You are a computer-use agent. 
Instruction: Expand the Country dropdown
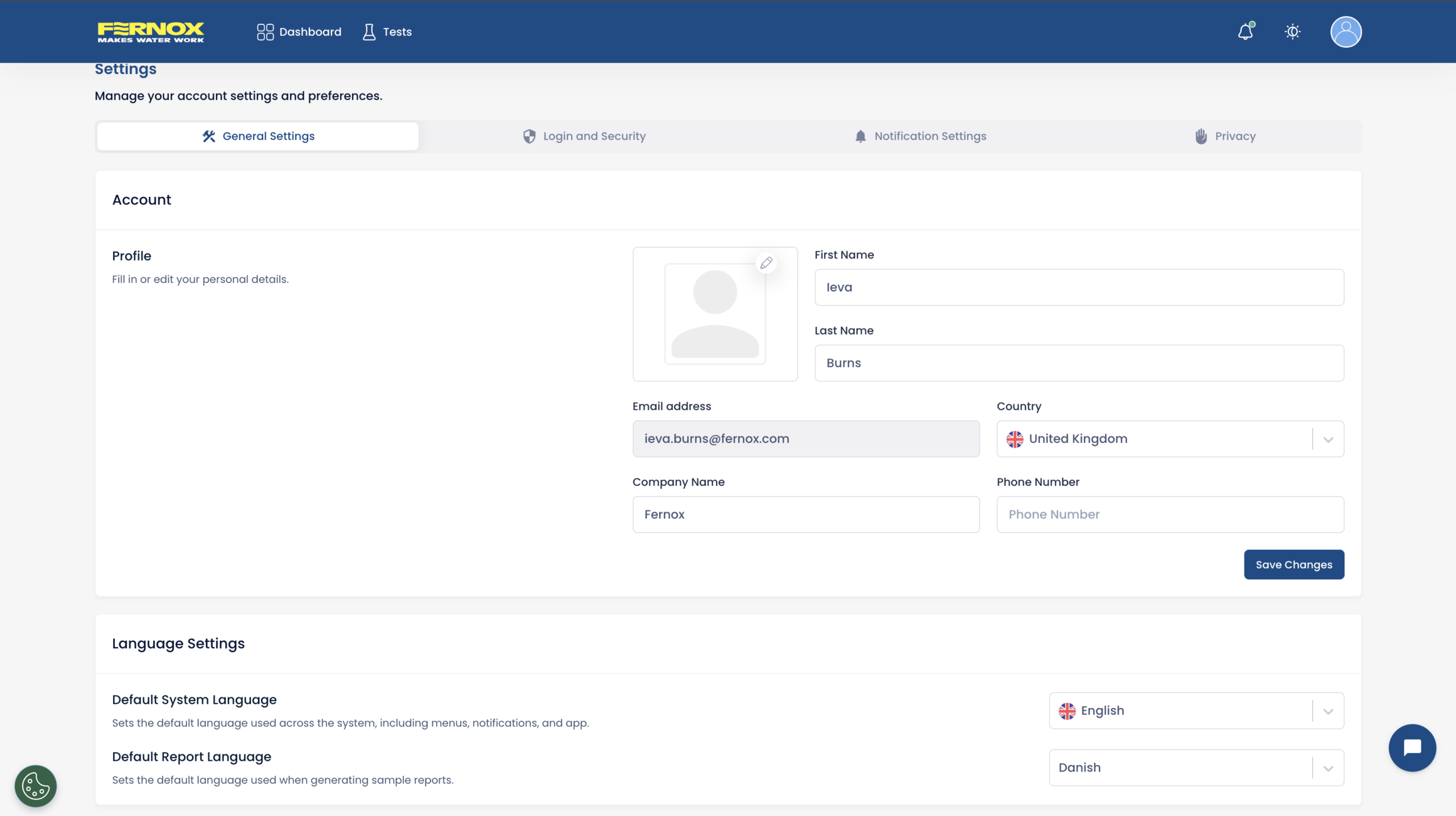pyautogui.click(x=1327, y=439)
